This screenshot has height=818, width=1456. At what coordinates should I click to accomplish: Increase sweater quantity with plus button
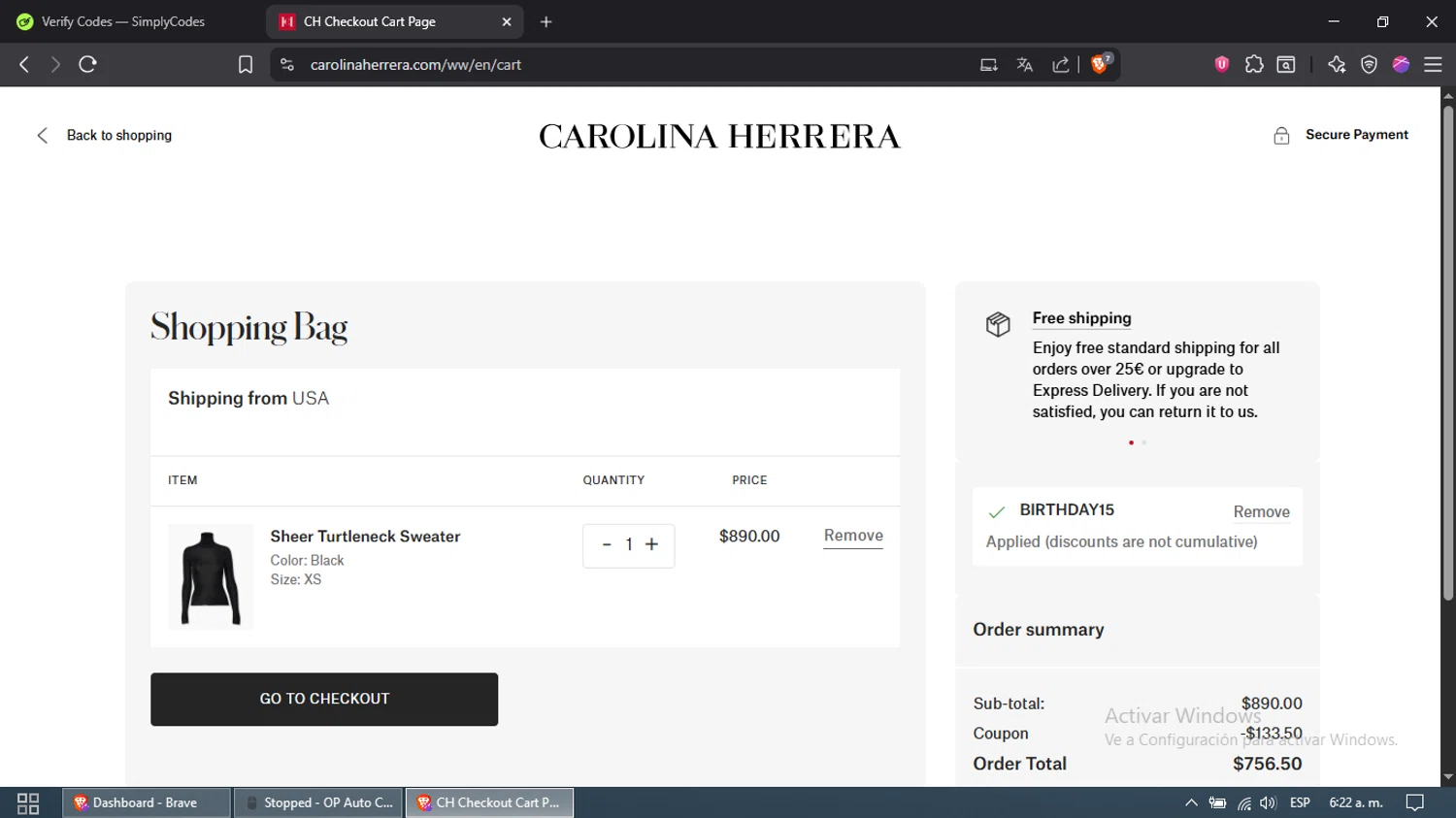(652, 545)
